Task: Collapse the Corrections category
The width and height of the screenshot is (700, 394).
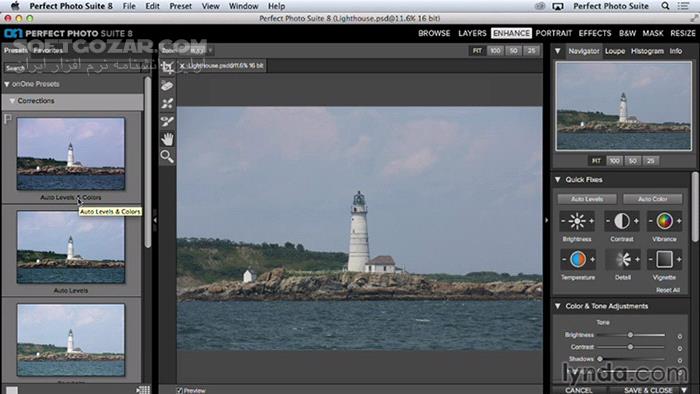Action: click(12, 101)
